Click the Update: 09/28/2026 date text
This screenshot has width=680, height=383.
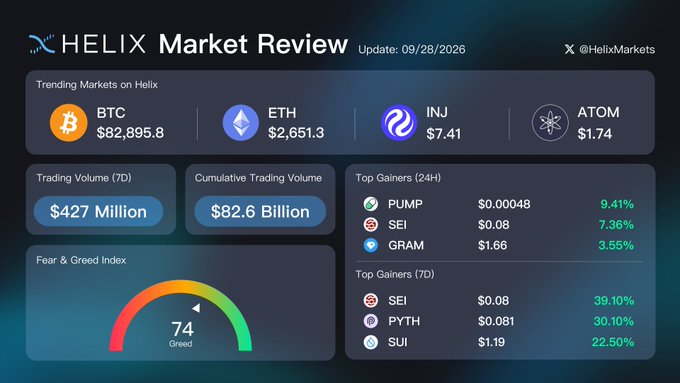tap(412, 49)
